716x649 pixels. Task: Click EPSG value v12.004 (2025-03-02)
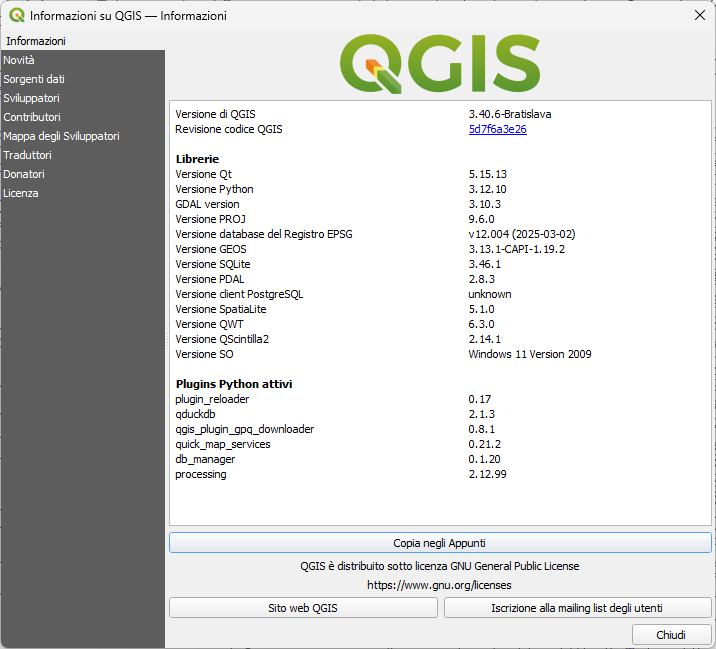[x=521, y=234]
